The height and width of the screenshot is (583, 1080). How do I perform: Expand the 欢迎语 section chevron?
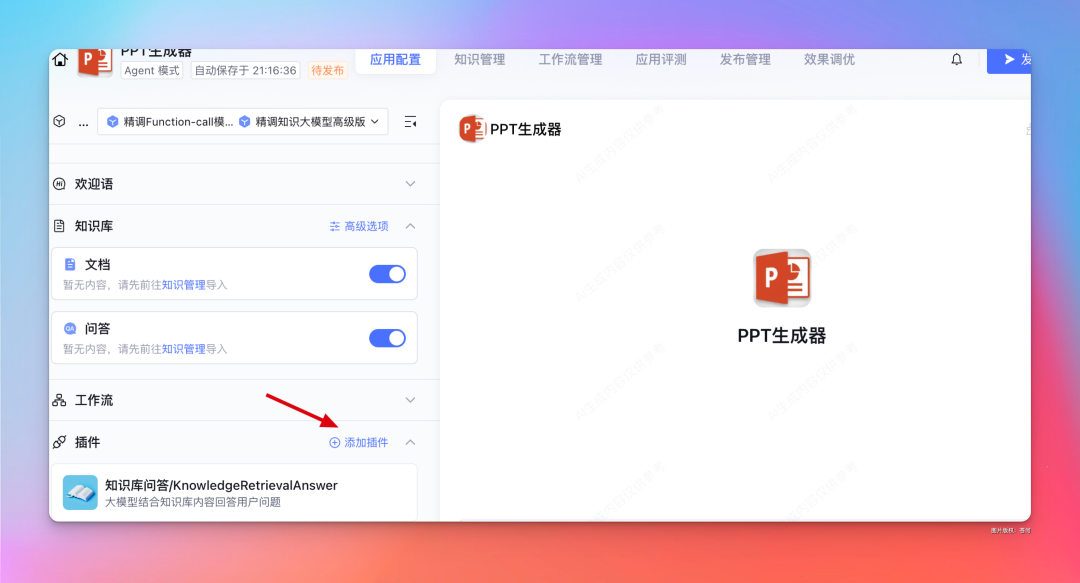(x=411, y=184)
